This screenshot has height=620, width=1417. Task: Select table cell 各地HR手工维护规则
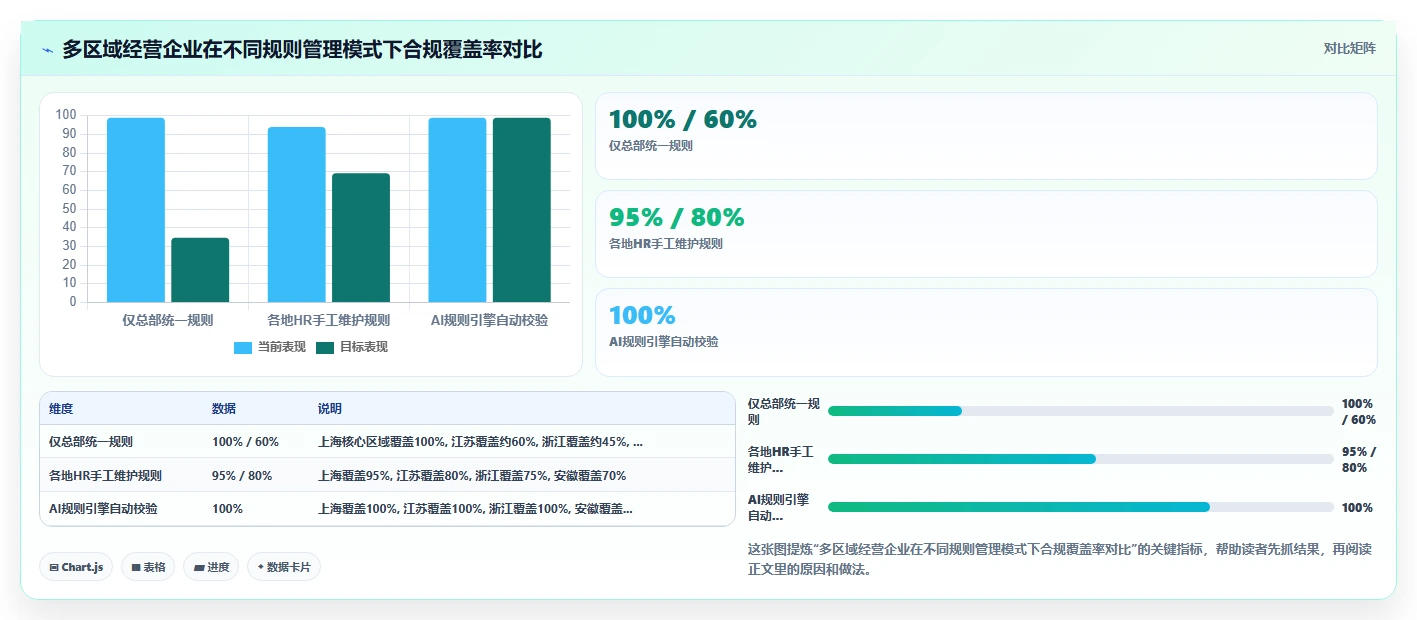(x=121, y=475)
